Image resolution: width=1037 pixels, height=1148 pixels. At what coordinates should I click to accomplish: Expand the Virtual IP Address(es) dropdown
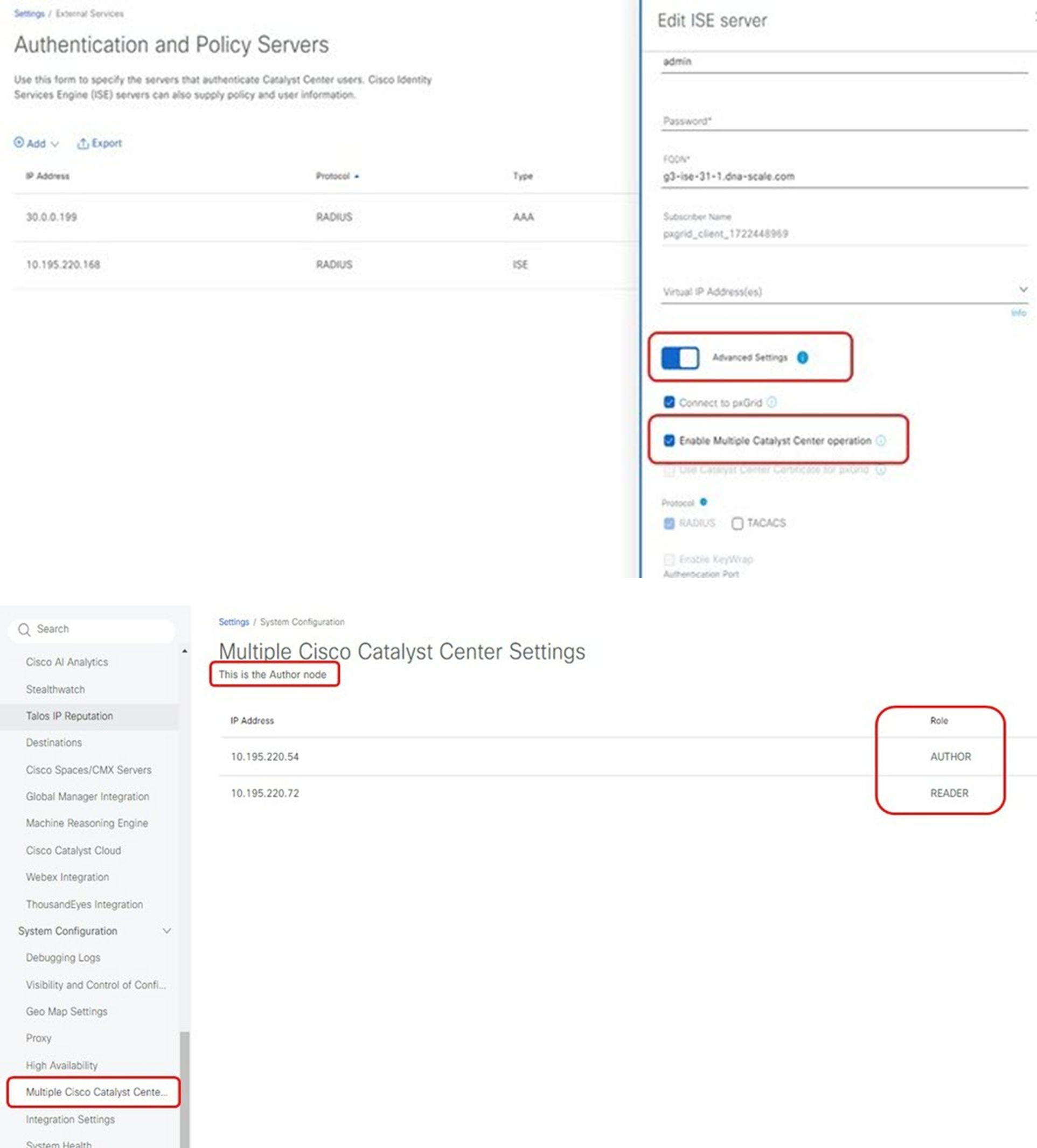pyautogui.click(x=1023, y=289)
